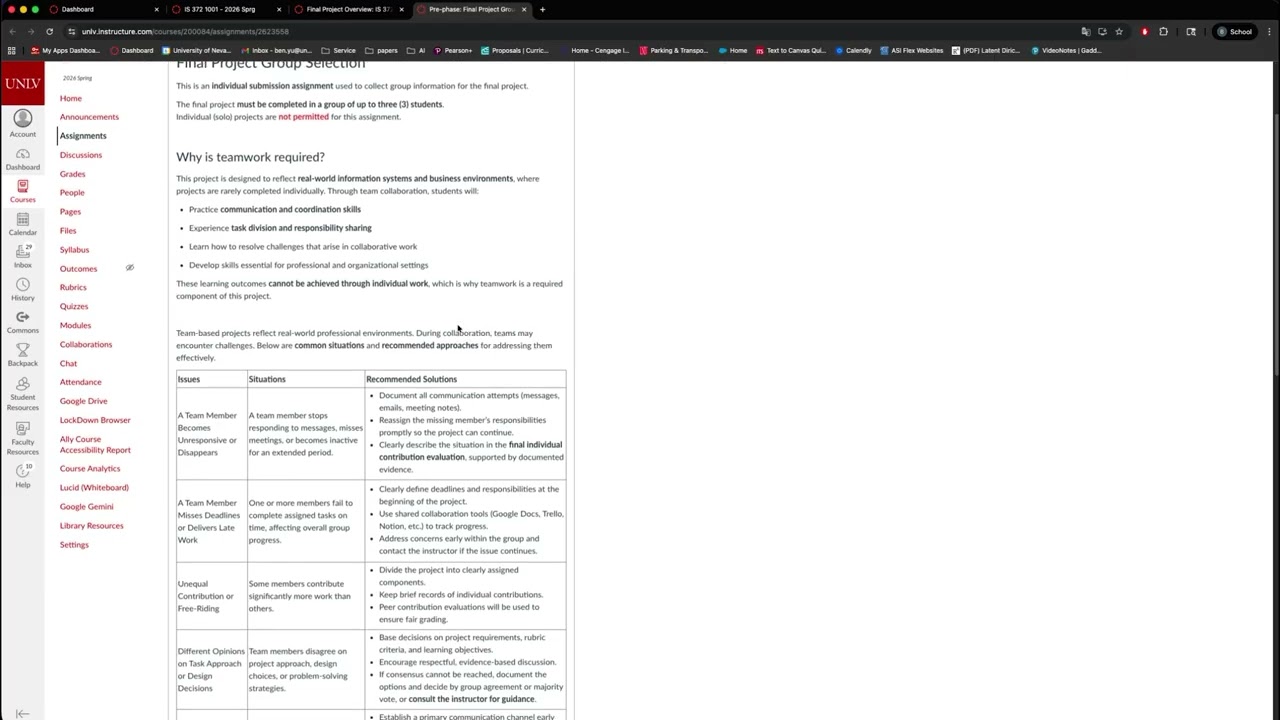Close the Pre-phase: Final Project Group tab
This screenshot has height=720, width=1280.
pos(524,9)
